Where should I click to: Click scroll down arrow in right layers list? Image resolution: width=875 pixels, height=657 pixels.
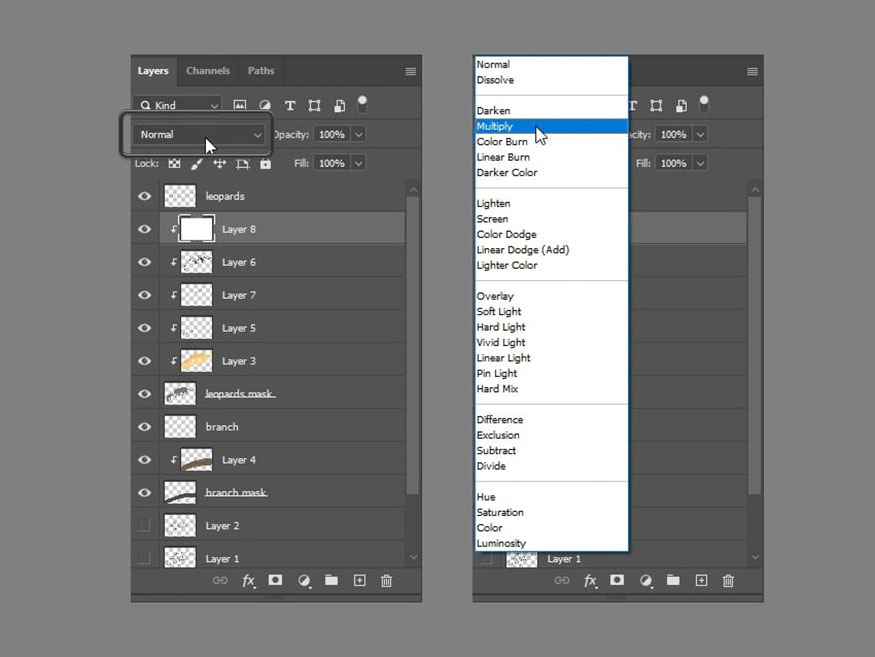click(x=755, y=557)
